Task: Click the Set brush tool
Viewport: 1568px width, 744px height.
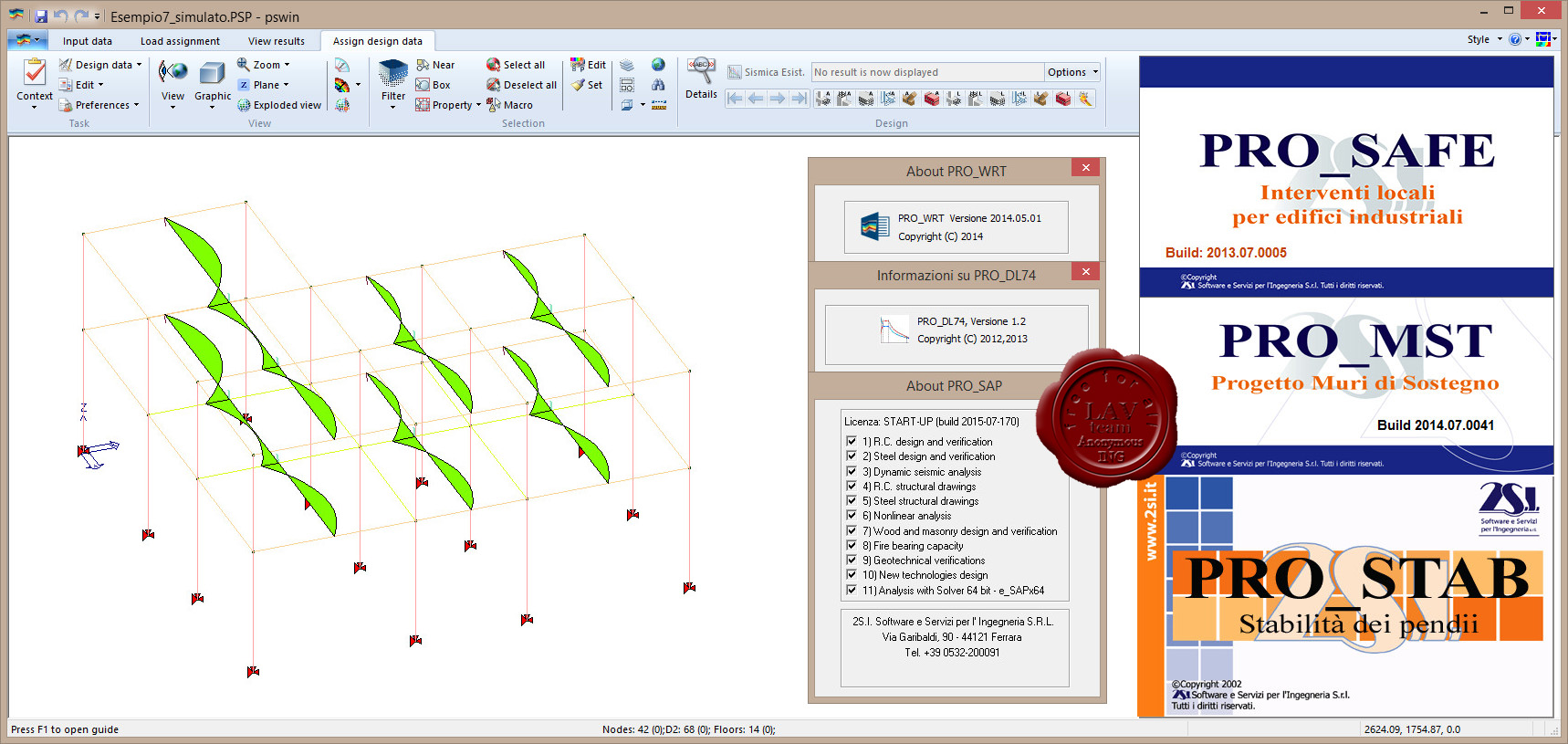Action: [586, 85]
